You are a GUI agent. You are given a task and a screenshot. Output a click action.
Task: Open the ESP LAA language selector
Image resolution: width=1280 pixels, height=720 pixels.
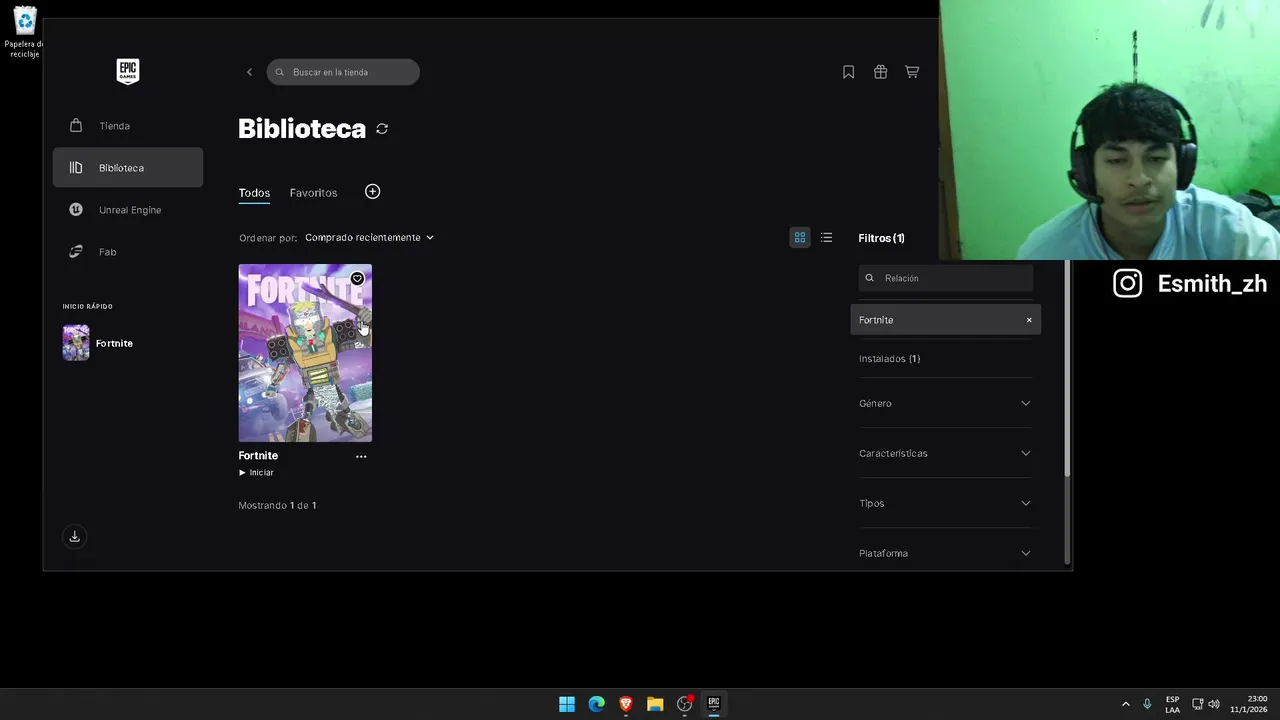pos(1172,704)
